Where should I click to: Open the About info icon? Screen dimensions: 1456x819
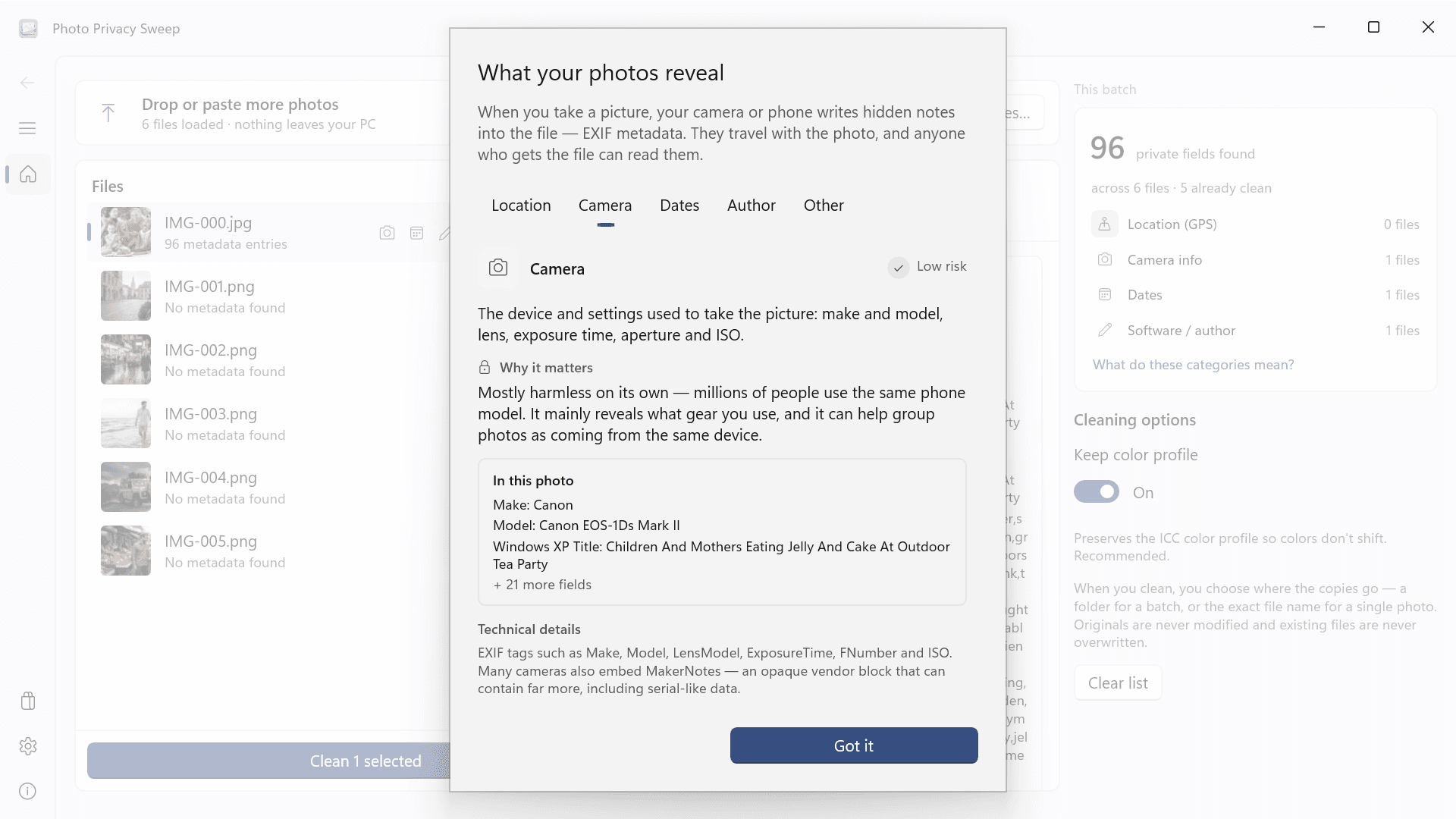click(28, 791)
